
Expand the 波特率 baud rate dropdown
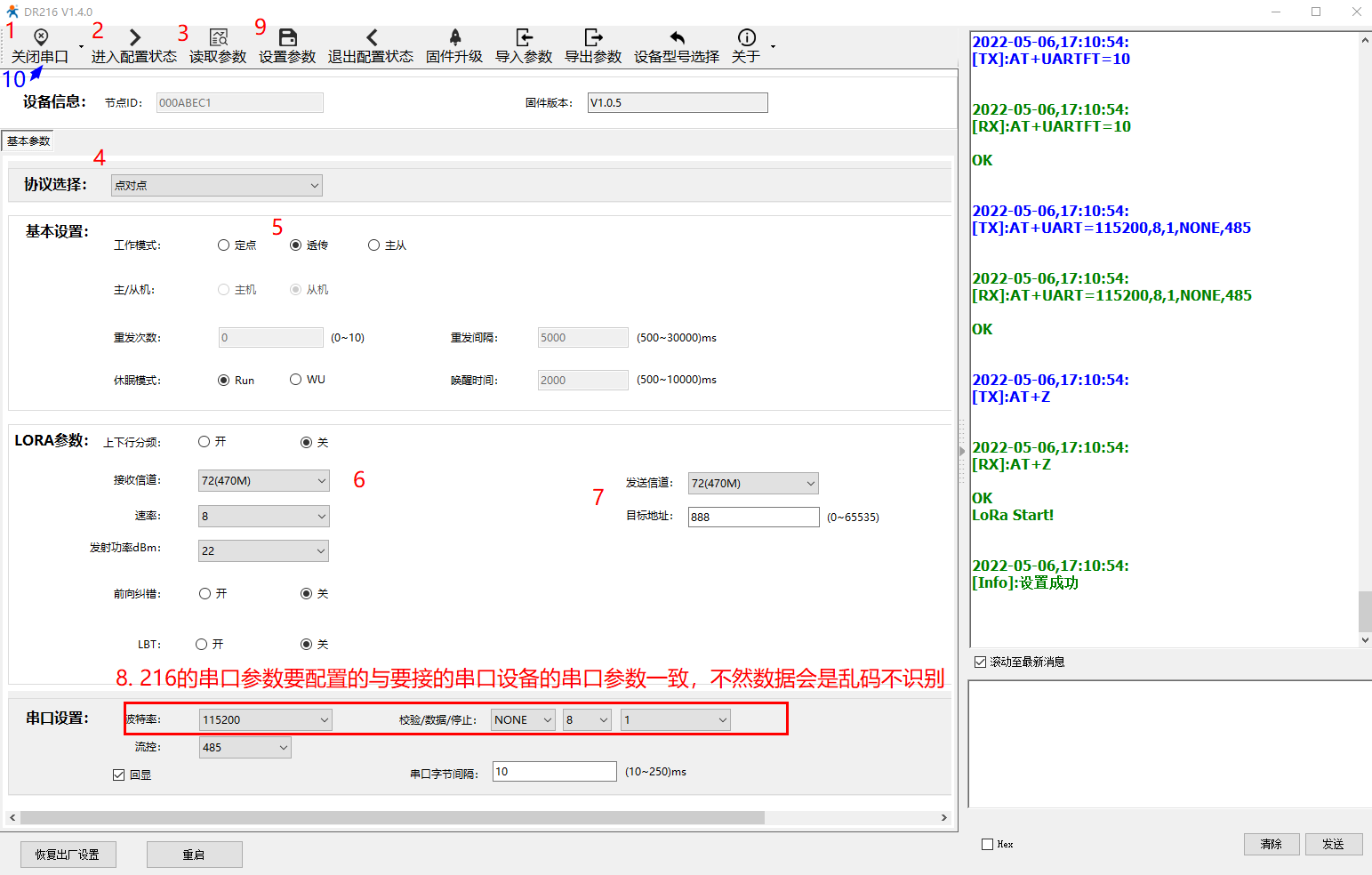point(265,720)
